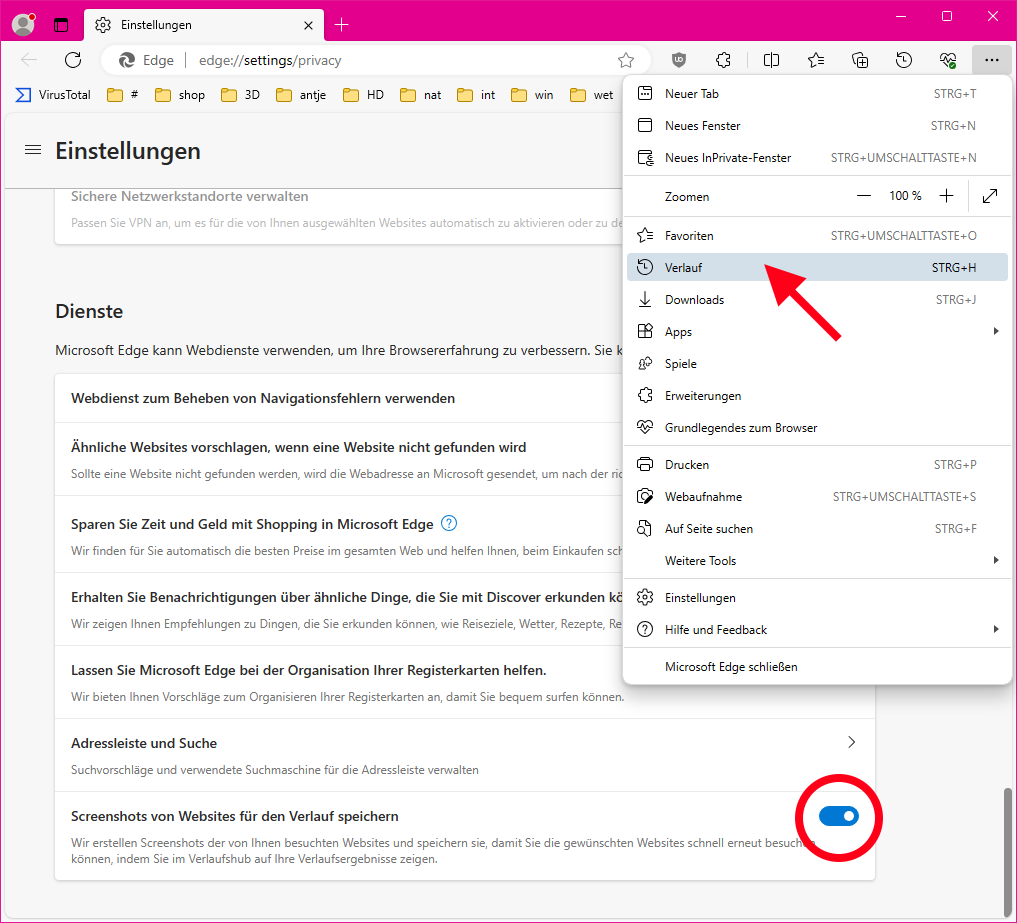Viewport: 1017px width, 923px height.
Task: Increase zoom with plus button
Action: (946, 196)
